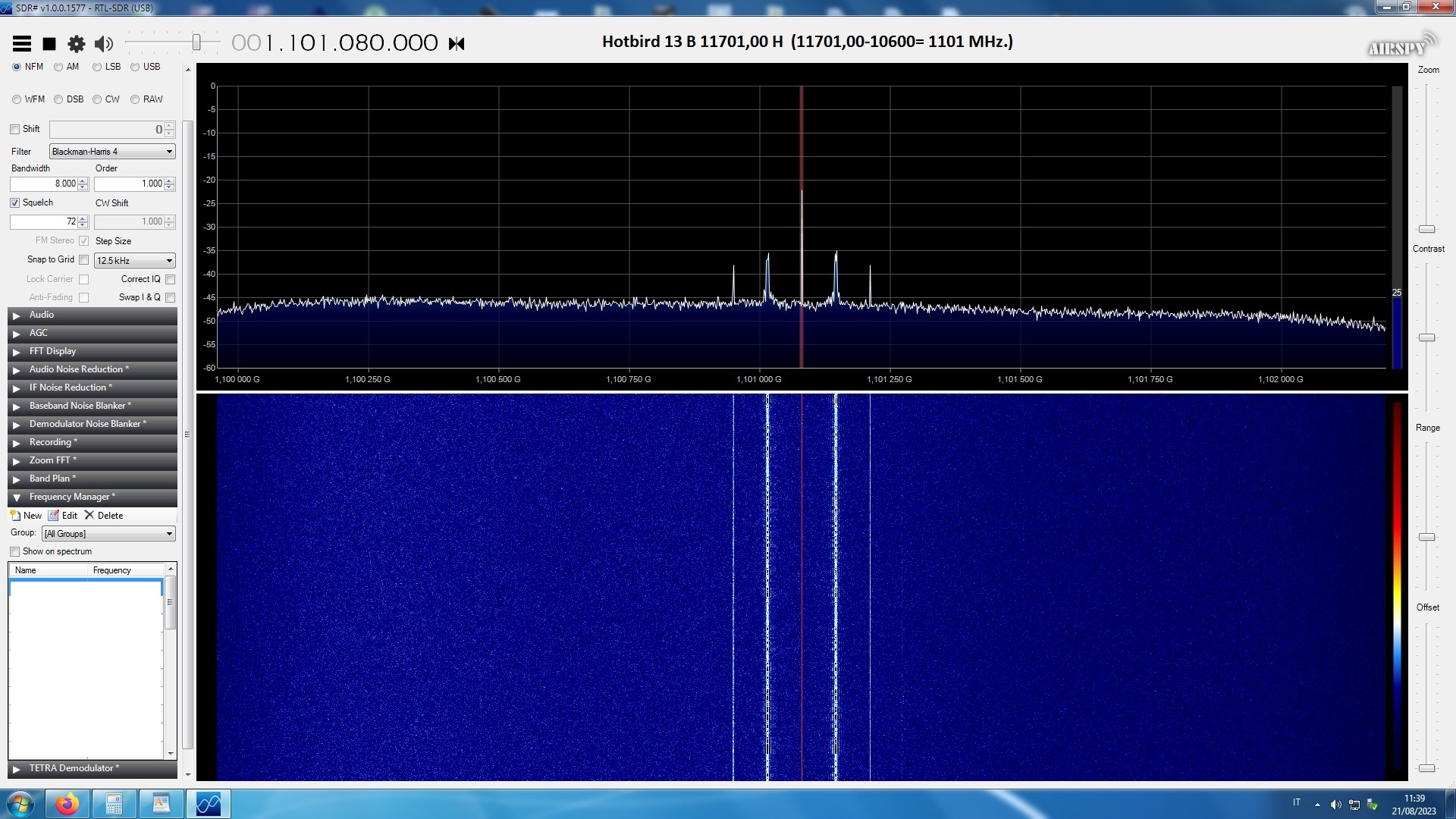
Task: Enable Swap I & Q checkbox
Action: coord(171,297)
